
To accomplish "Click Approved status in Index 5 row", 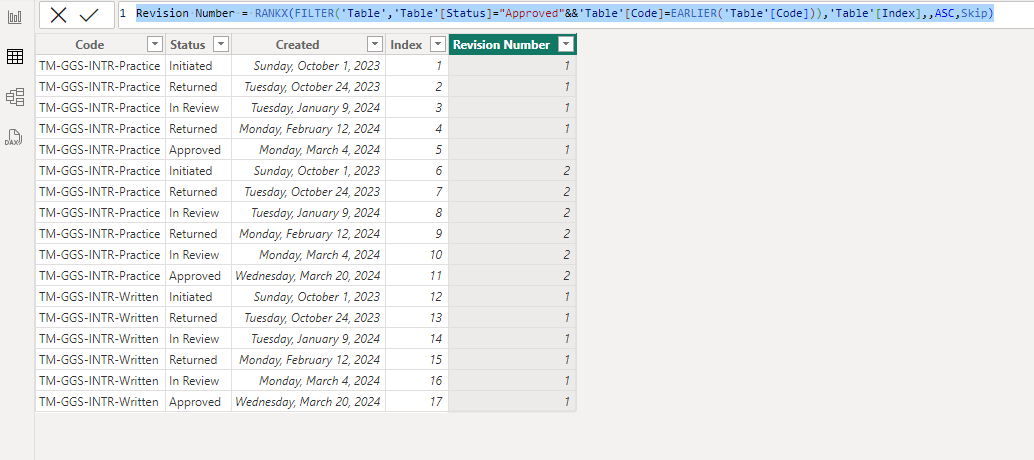I will (198, 150).
